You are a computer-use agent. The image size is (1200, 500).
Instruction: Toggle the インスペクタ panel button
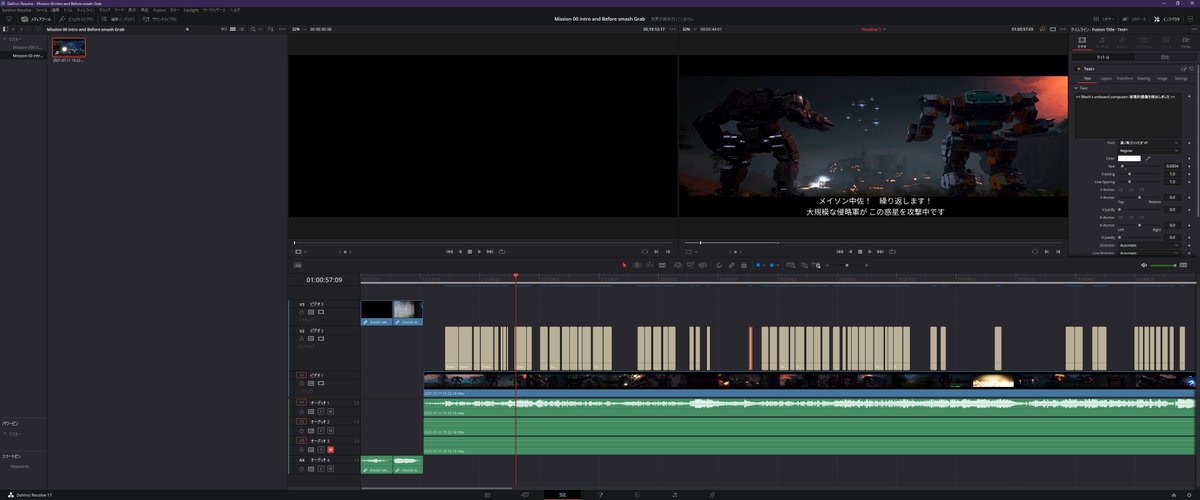1168,19
